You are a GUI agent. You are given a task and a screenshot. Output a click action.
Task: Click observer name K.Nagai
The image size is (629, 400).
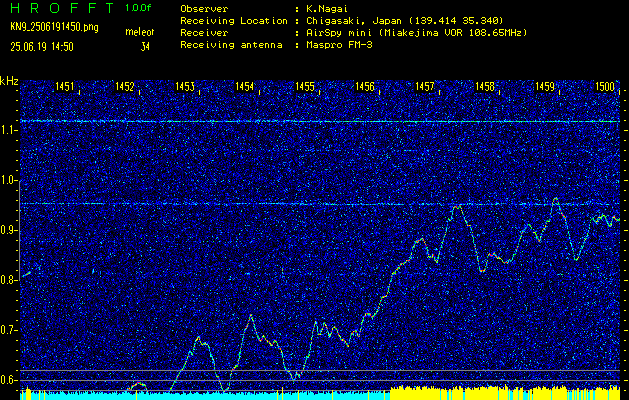(325, 9)
